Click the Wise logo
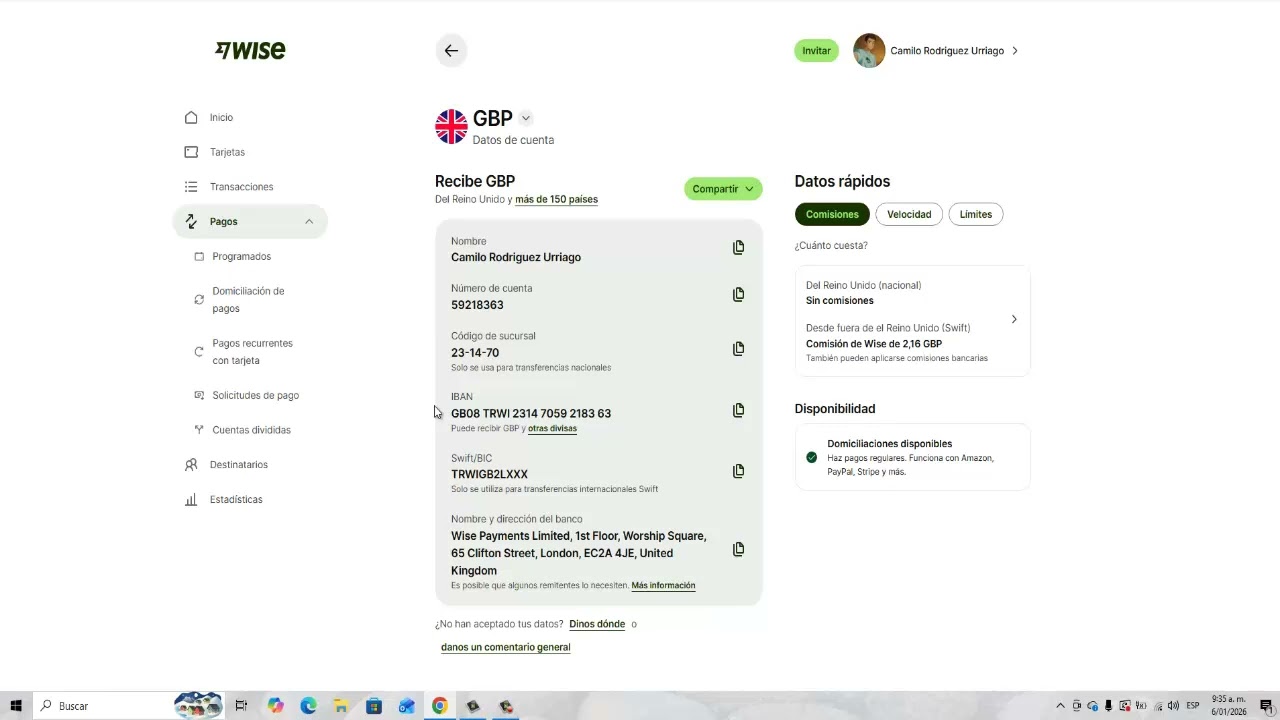Image resolution: width=1280 pixels, height=720 pixels. (250, 50)
